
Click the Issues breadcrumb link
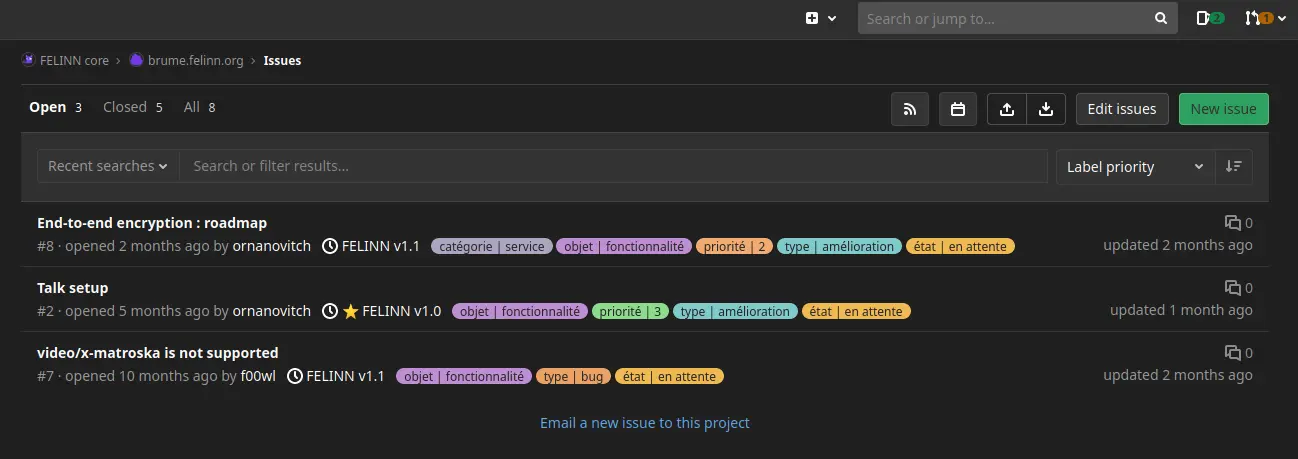click(x=282, y=60)
